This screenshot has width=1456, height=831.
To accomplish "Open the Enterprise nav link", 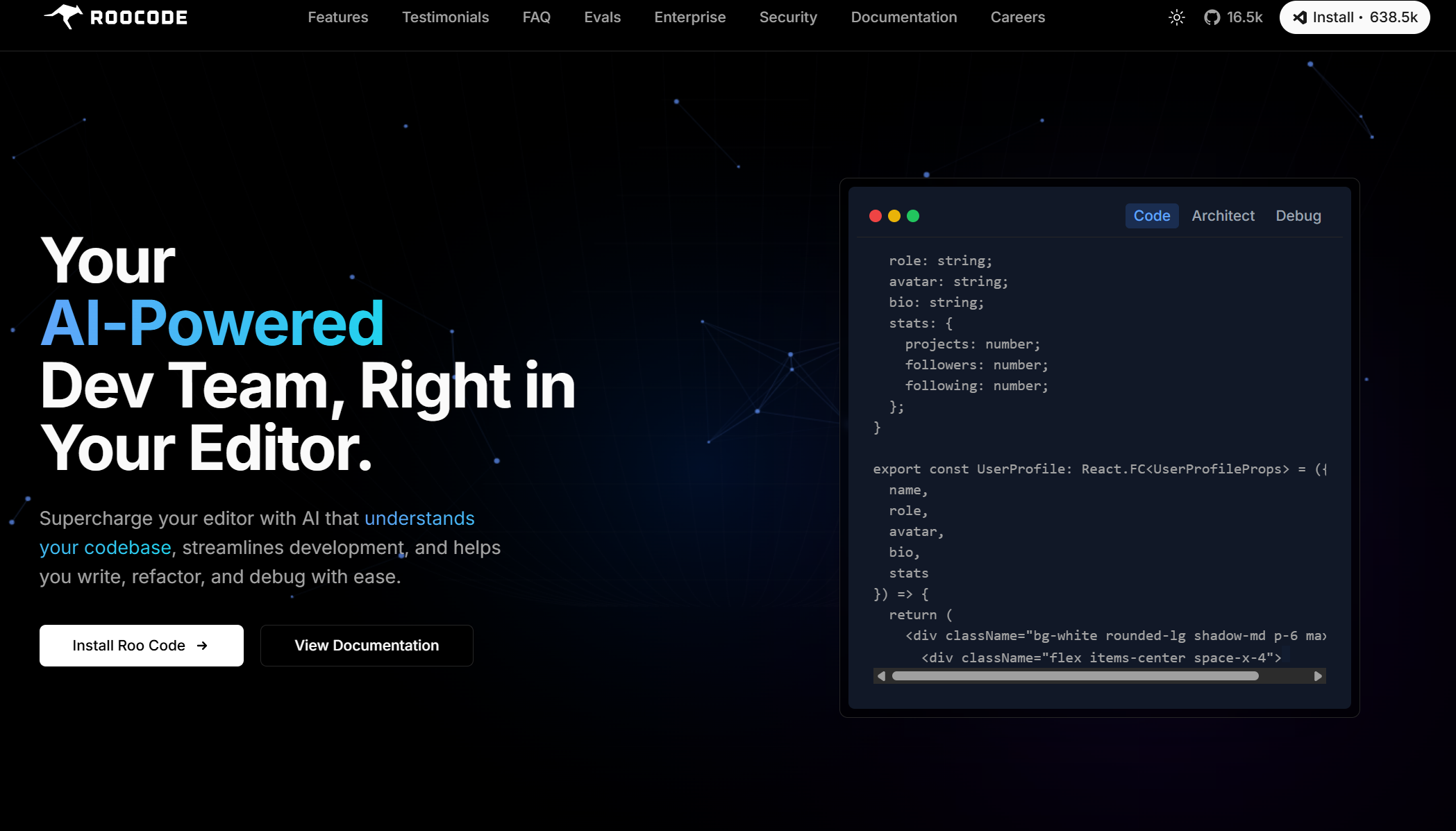I will pos(689,17).
